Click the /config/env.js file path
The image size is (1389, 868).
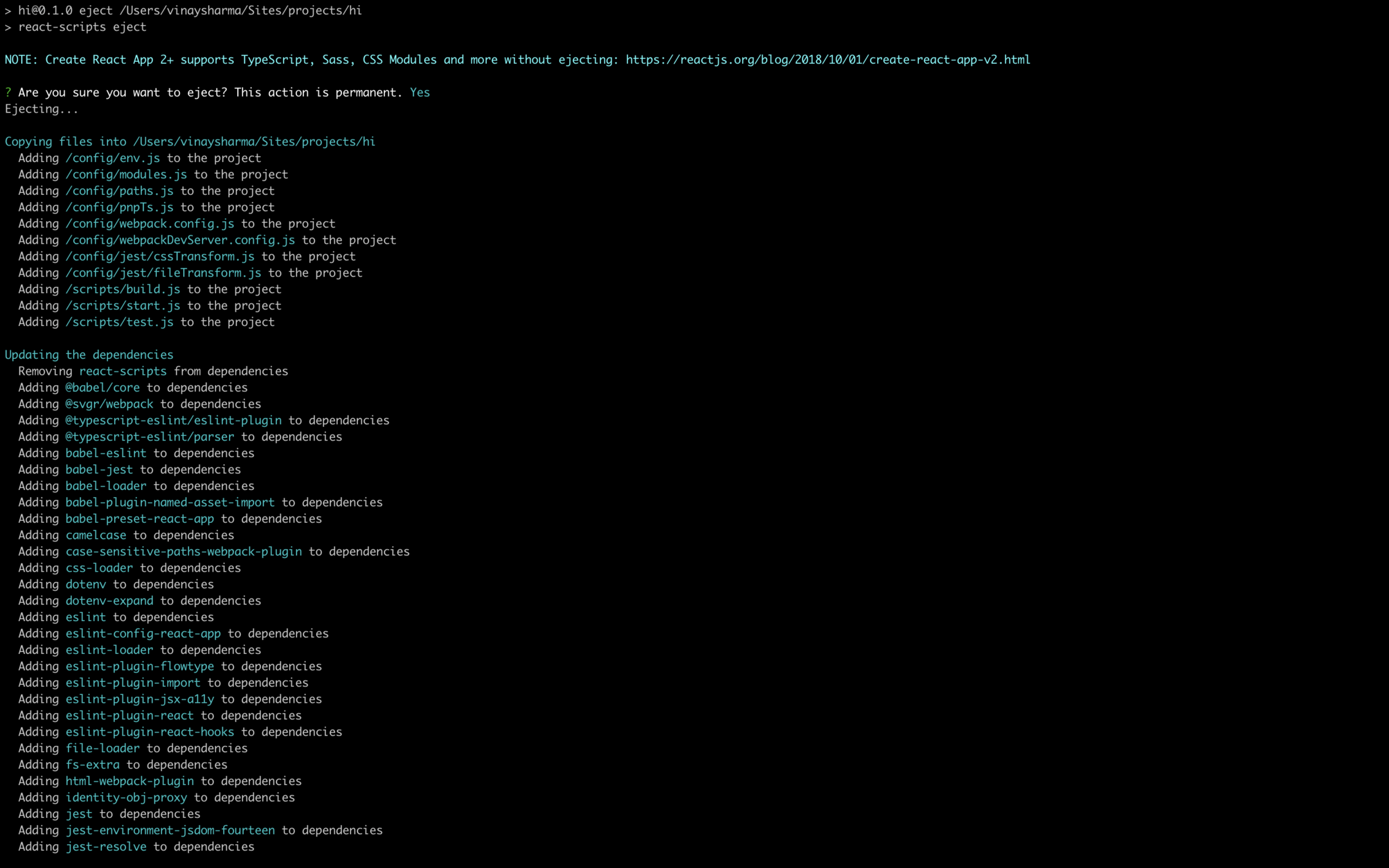[113, 158]
